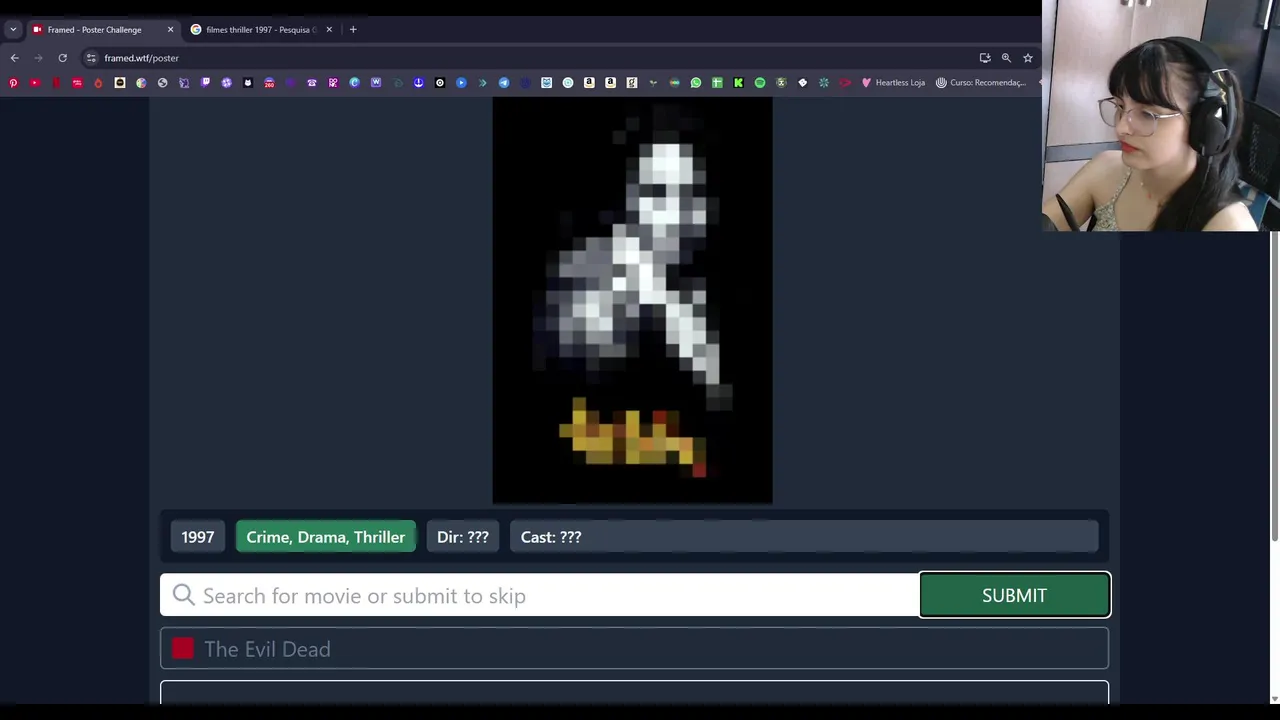Image resolution: width=1280 pixels, height=720 pixels.
Task: Click the red square beside The Evil Dead
Action: (x=182, y=649)
